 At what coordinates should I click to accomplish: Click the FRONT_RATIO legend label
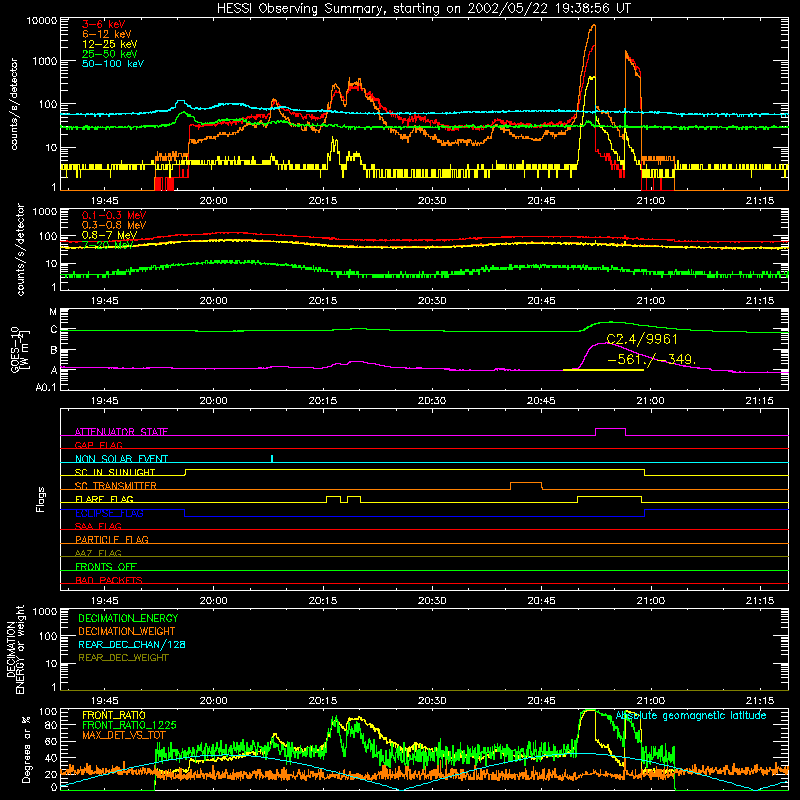tap(114, 715)
